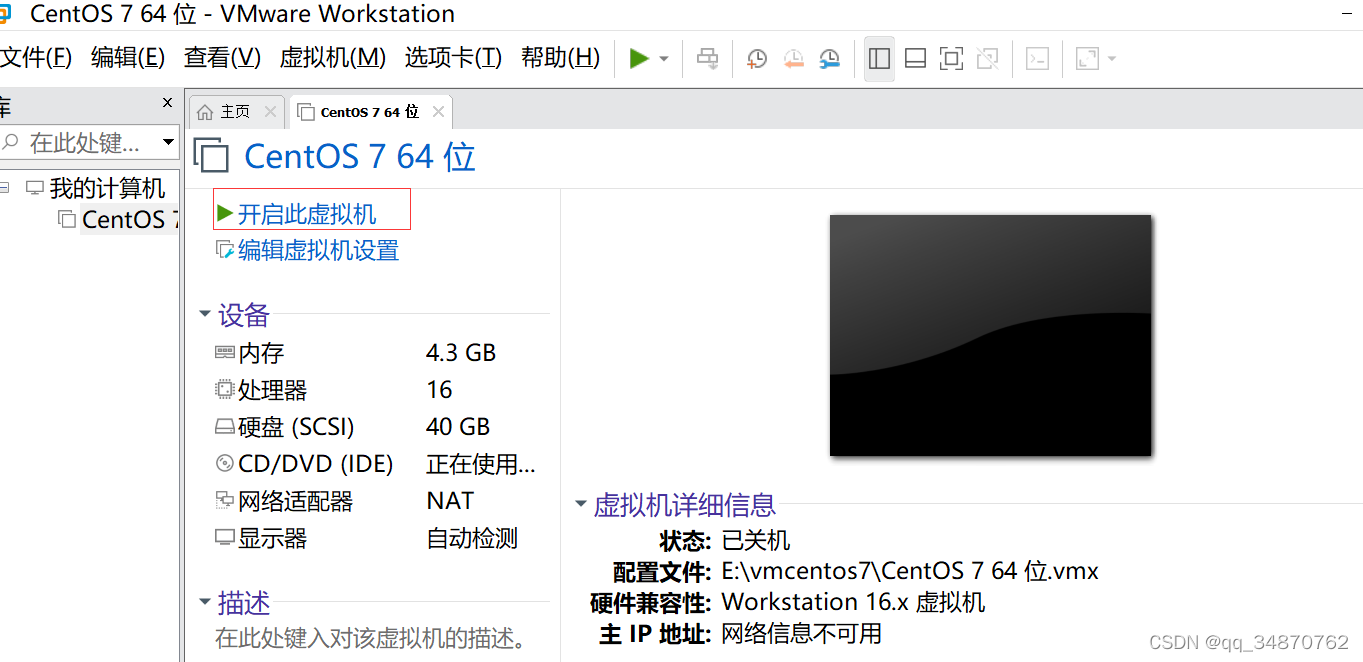
Task: Enter full screen mode icon
Action: pos(951,59)
